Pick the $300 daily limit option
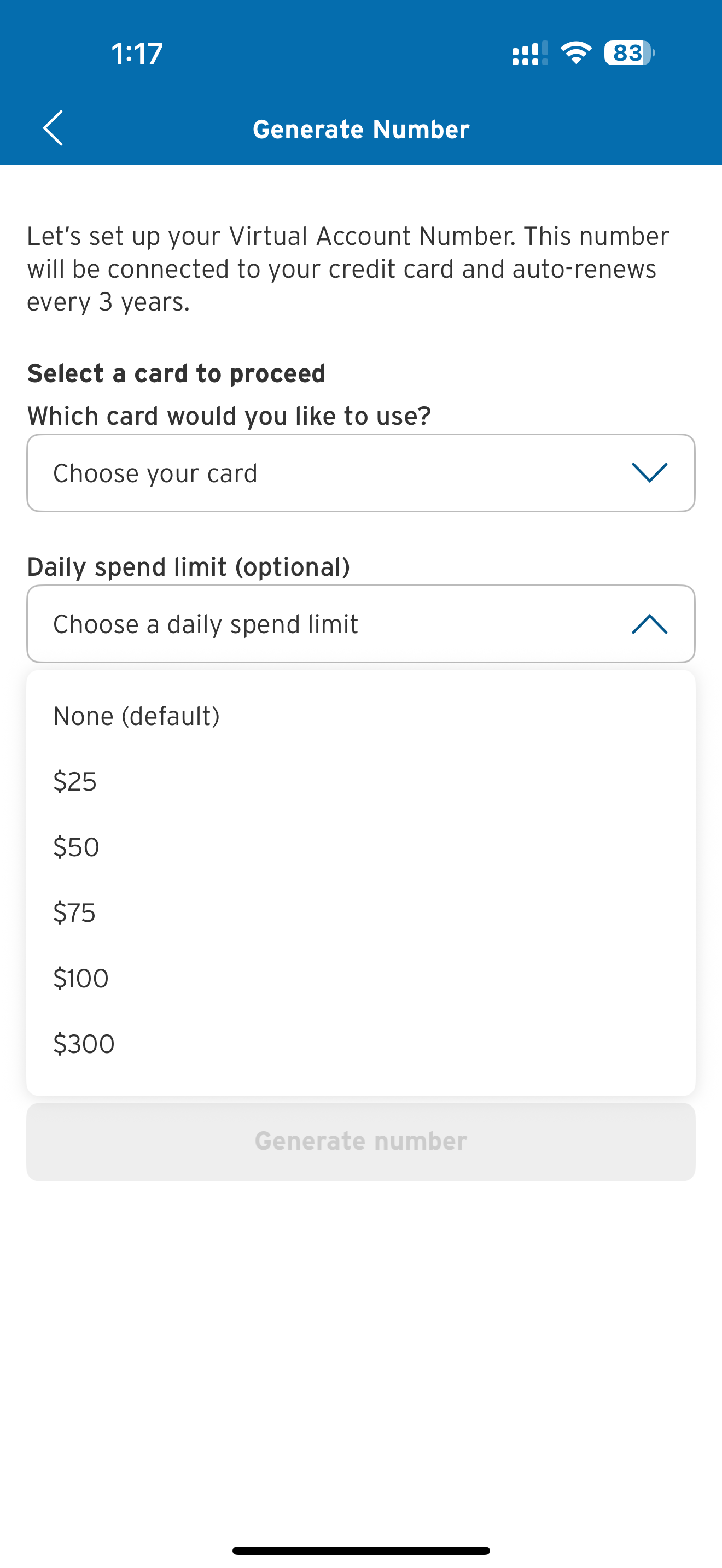Image resolution: width=722 pixels, height=1568 pixels. pos(84,1044)
